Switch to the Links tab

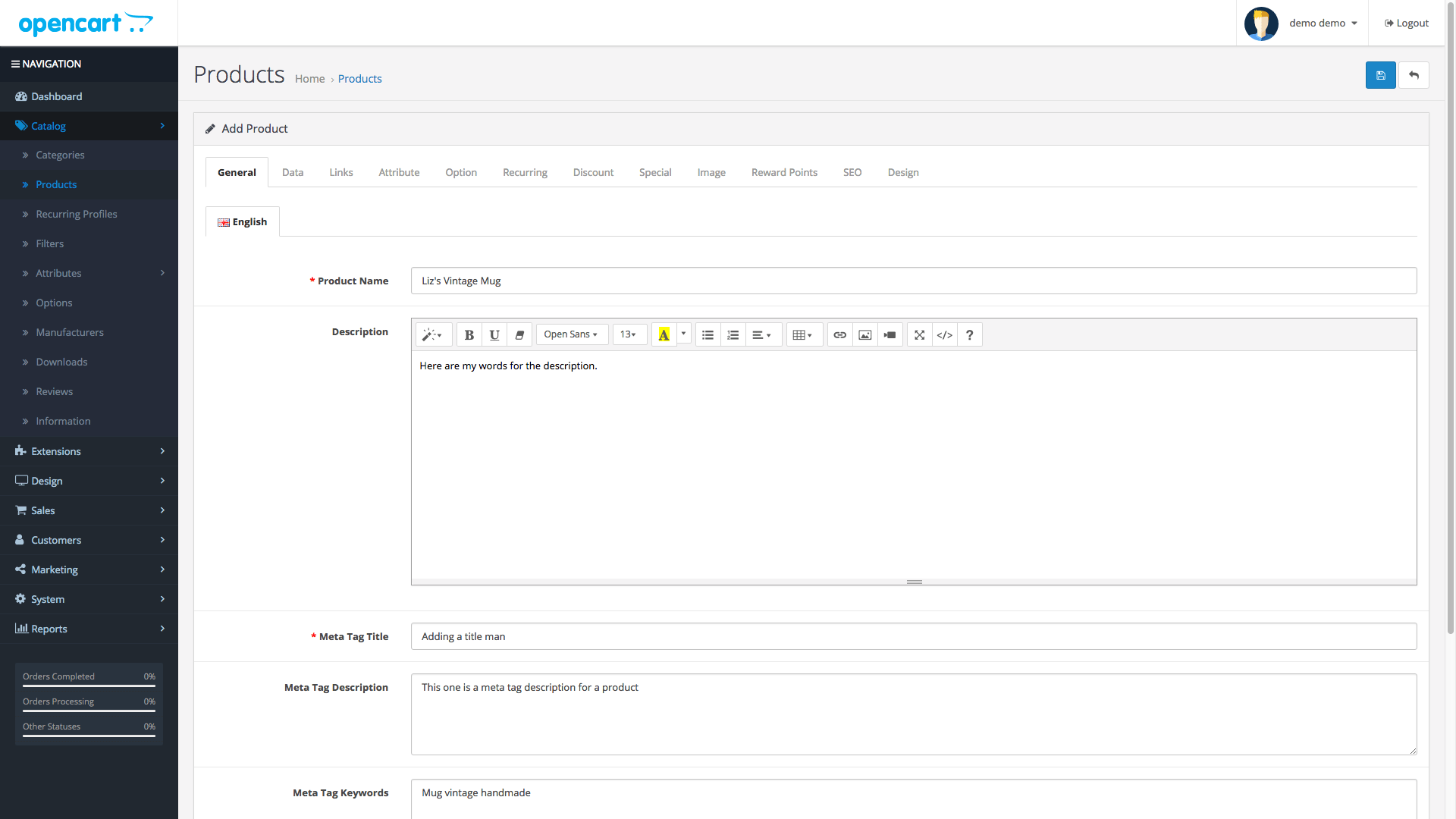tap(341, 172)
